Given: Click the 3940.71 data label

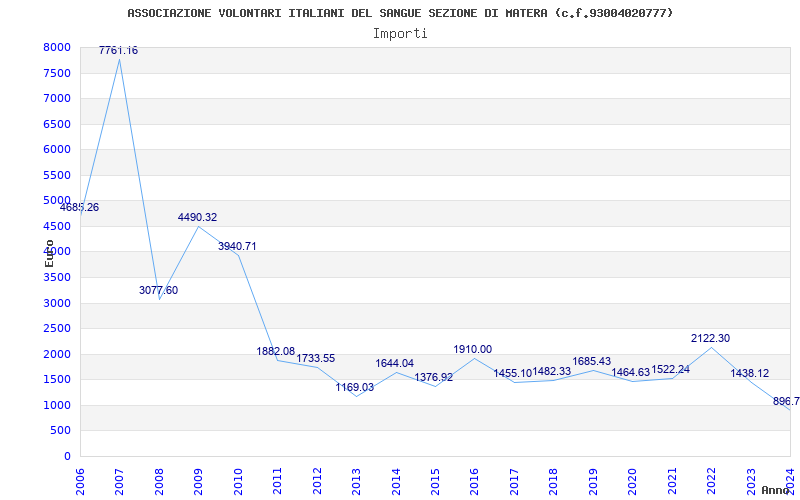Looking at the screenshot, I should click(x=237, y=246).
